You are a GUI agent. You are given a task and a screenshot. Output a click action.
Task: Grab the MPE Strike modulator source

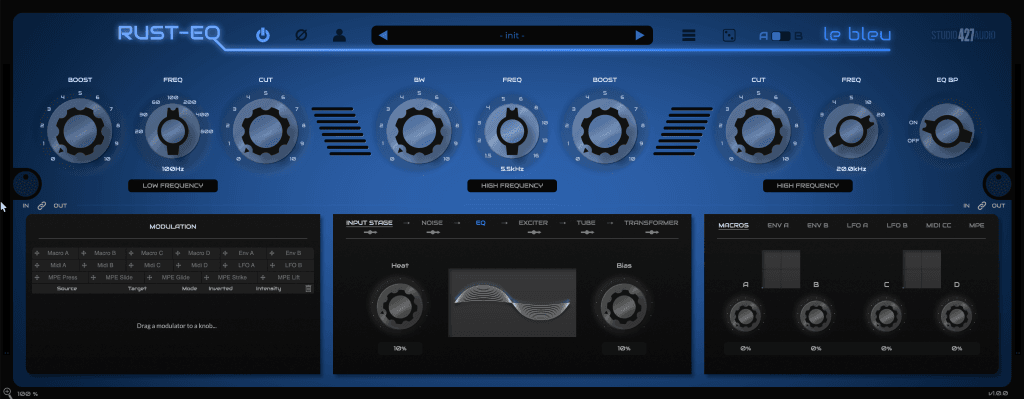tap(229, 278)
